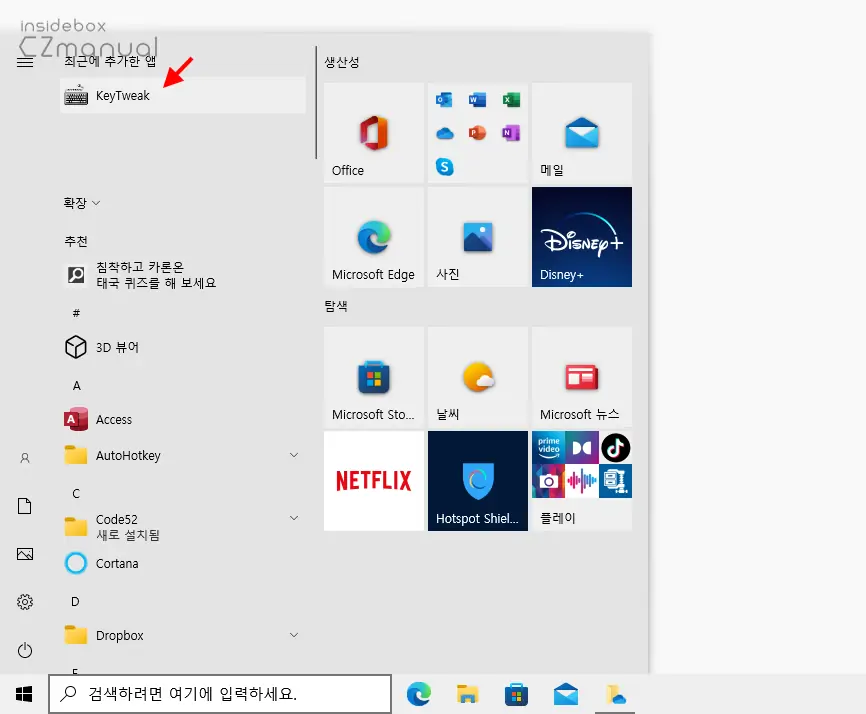The image size is (866, 714).
Task: Open the Disney+ tile
Action: coord(581,236)
